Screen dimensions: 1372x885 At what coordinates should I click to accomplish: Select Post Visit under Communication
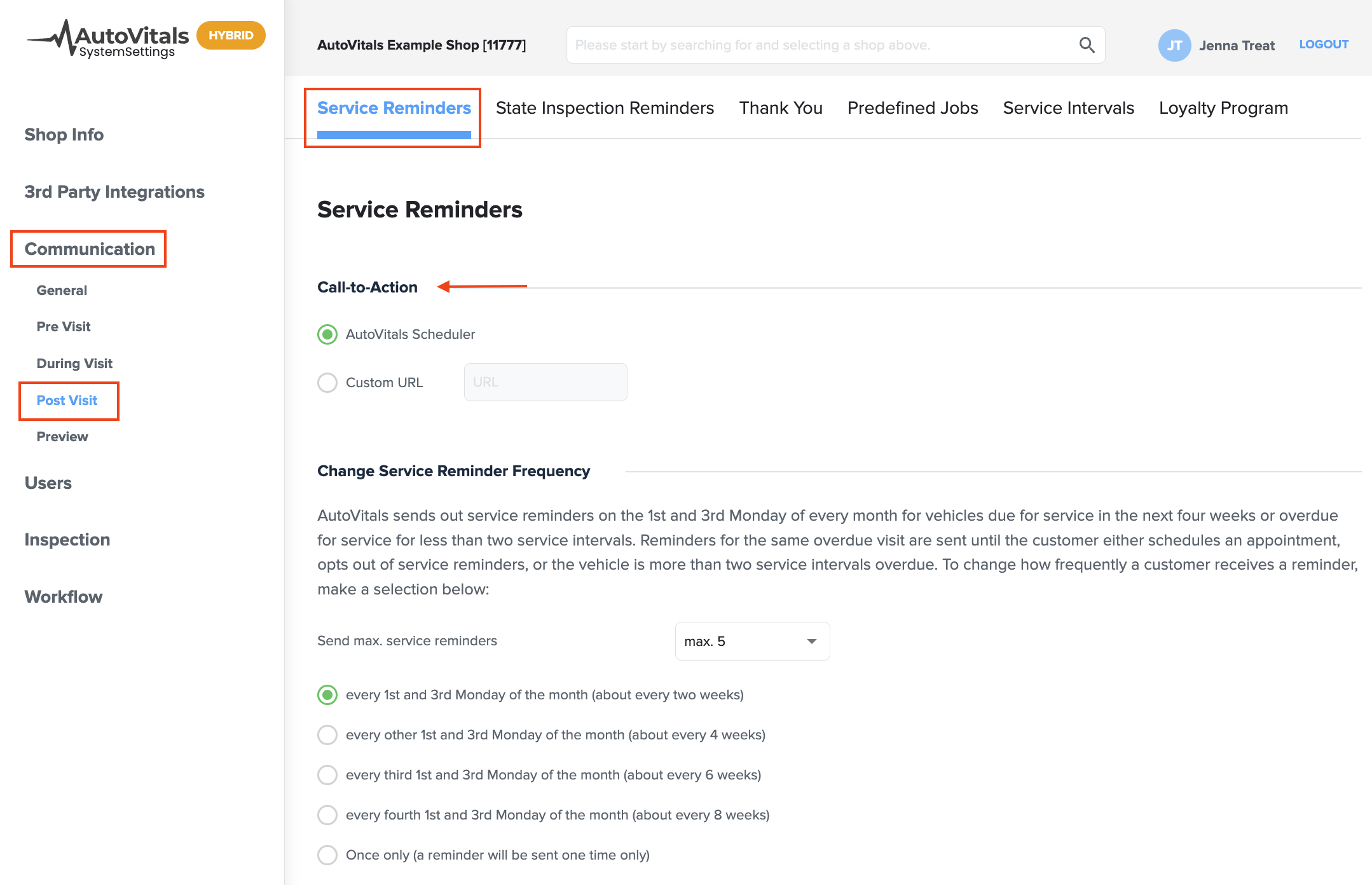pos(67,400)
